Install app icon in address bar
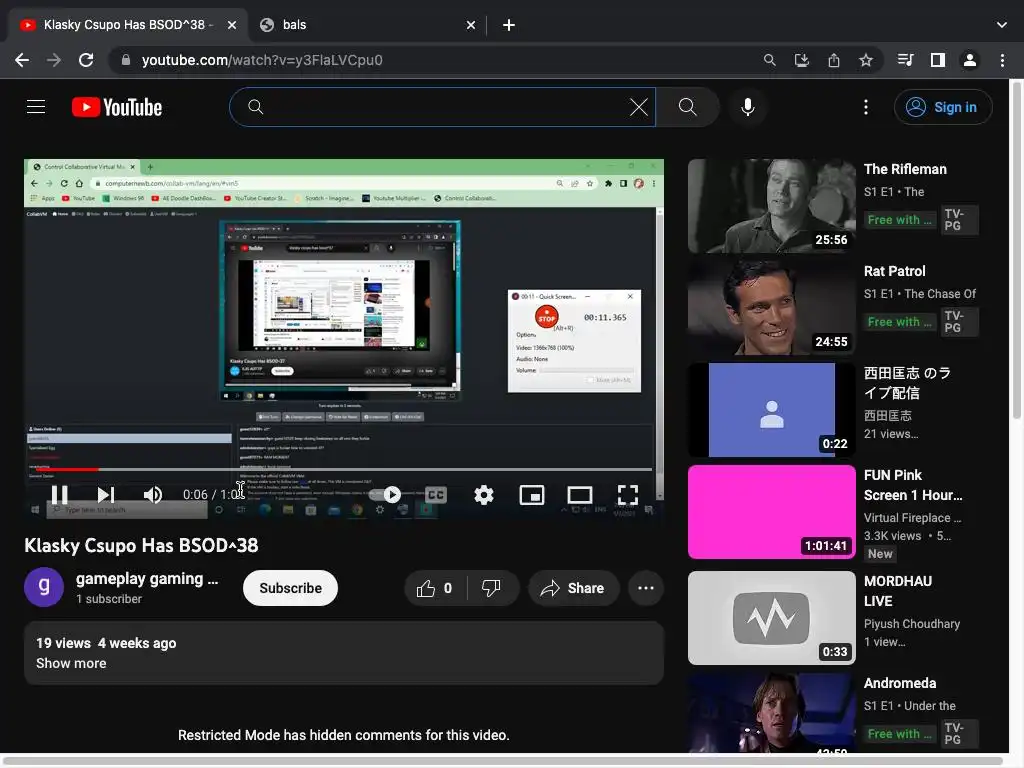Screen dimensions: 1024x768 (802, 60)
